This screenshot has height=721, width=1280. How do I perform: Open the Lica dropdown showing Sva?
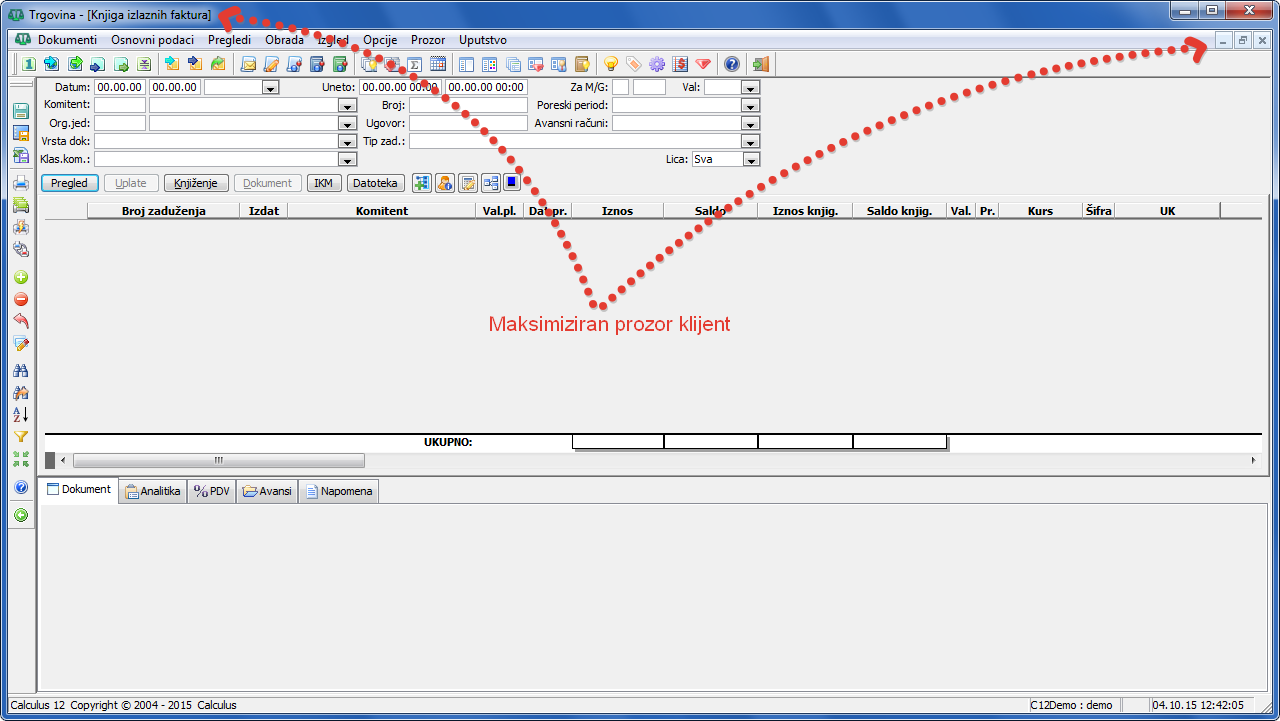[x=751, y=160]
